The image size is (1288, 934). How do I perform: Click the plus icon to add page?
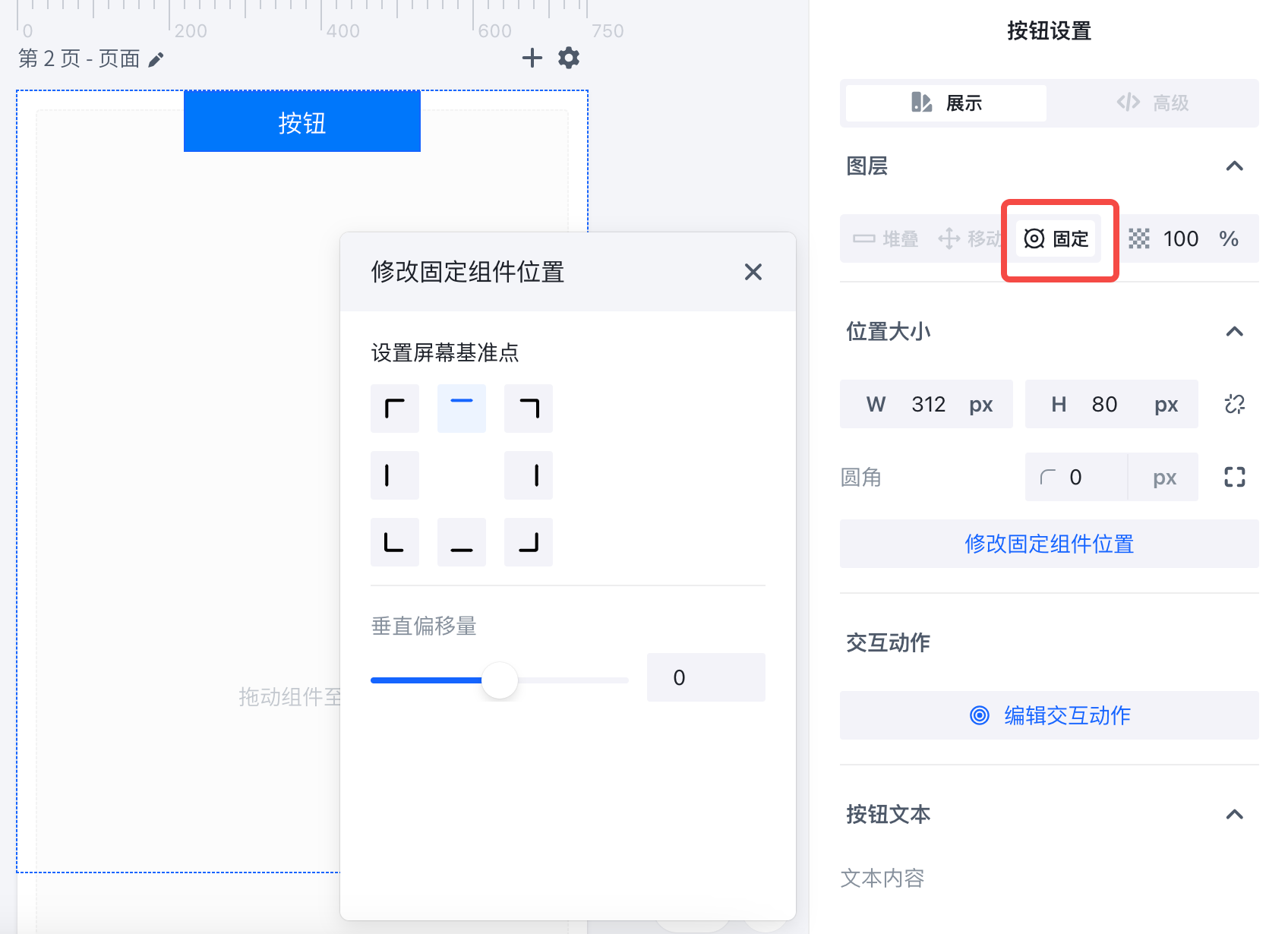click(532, 58)
